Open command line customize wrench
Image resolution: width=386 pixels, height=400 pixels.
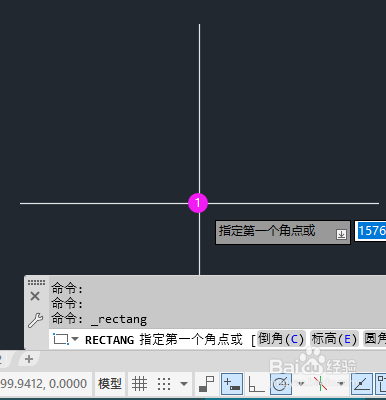point(35,320)
